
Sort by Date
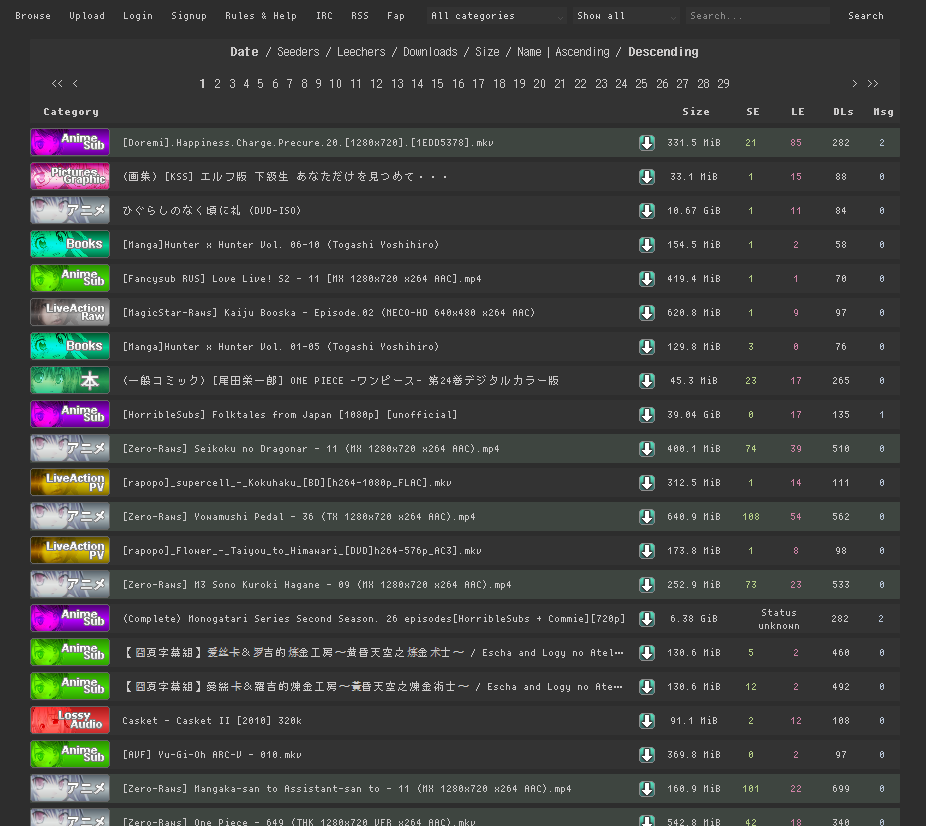coord(244,52)
